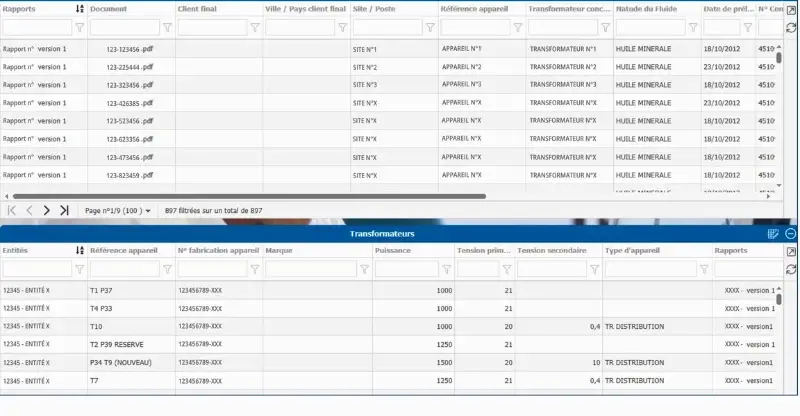Go to previous page of reports
The image size is (800, 416).
[29, 210]
